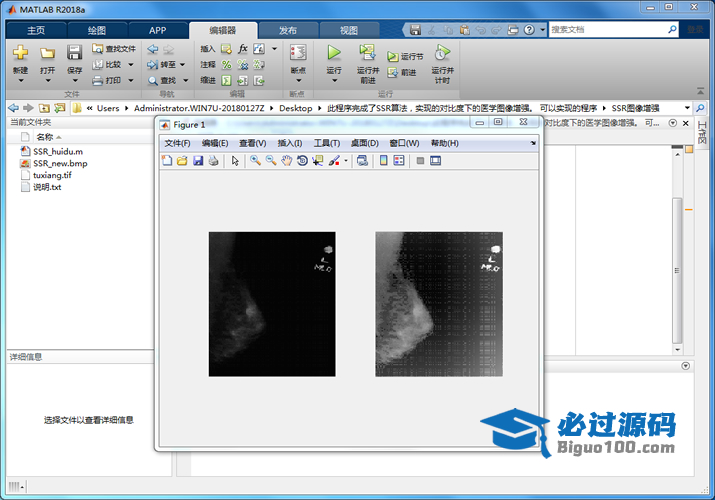Save figure via Figure 1 toolbar
The image size is (715, 500).
click(198, 160)
